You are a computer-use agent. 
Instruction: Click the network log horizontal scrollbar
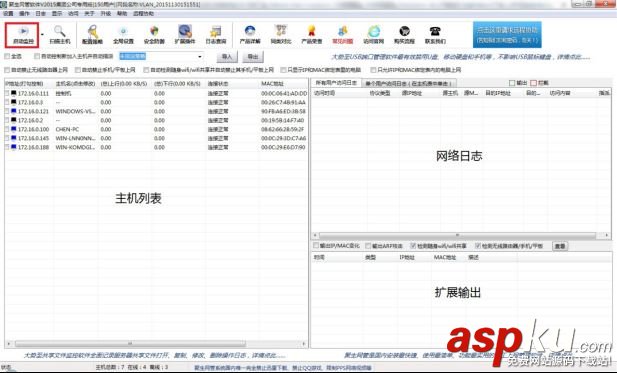[x=457, y=235]
